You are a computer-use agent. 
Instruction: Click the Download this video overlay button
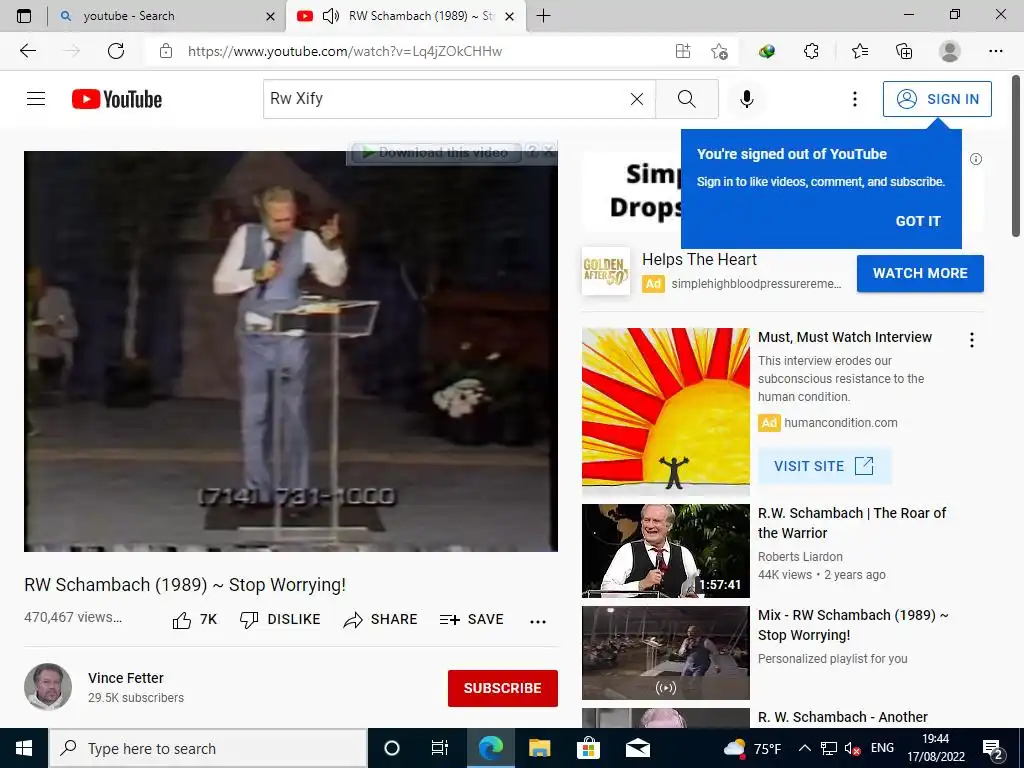click(436, 153)
